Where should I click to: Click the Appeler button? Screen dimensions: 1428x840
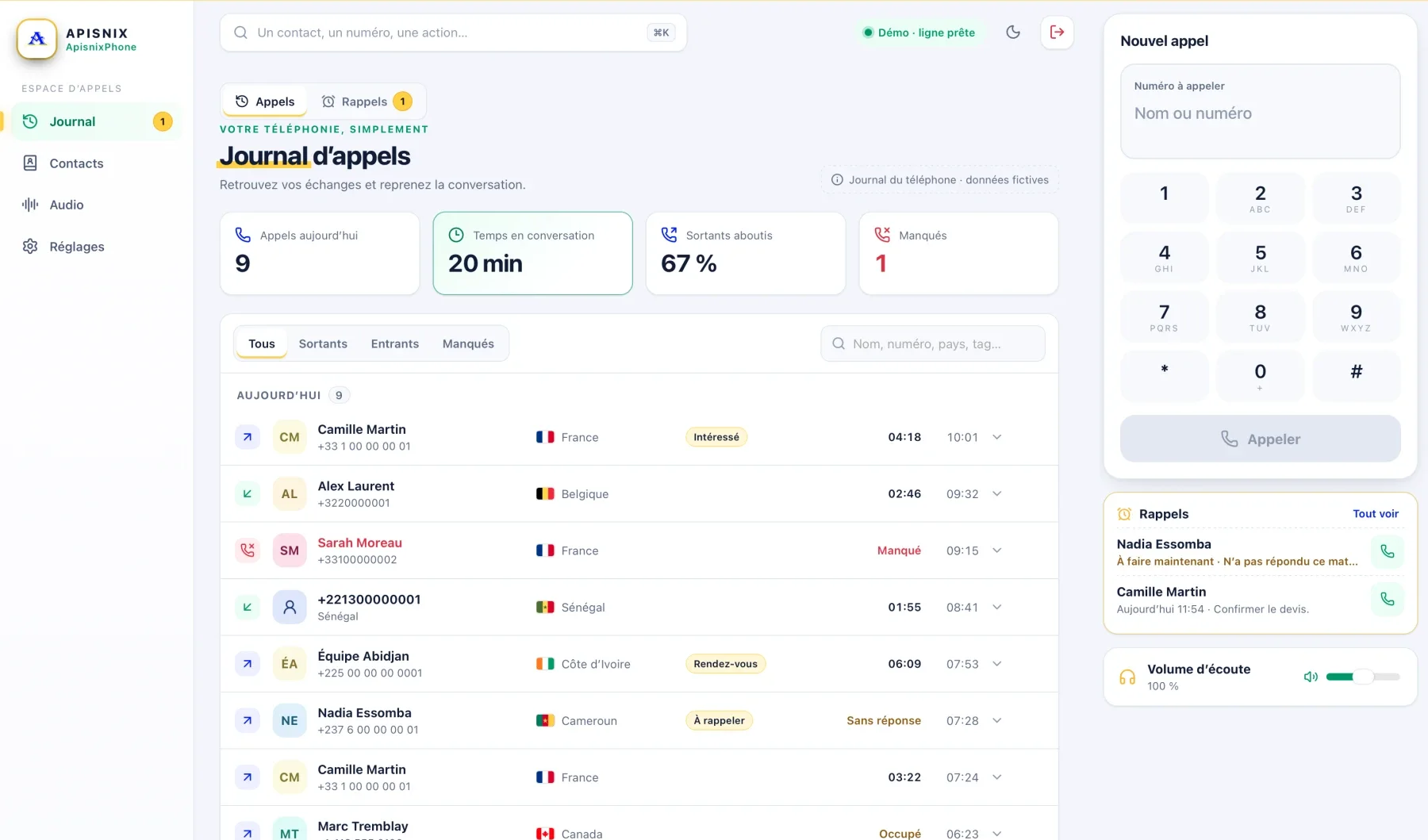pos(1260,439)
